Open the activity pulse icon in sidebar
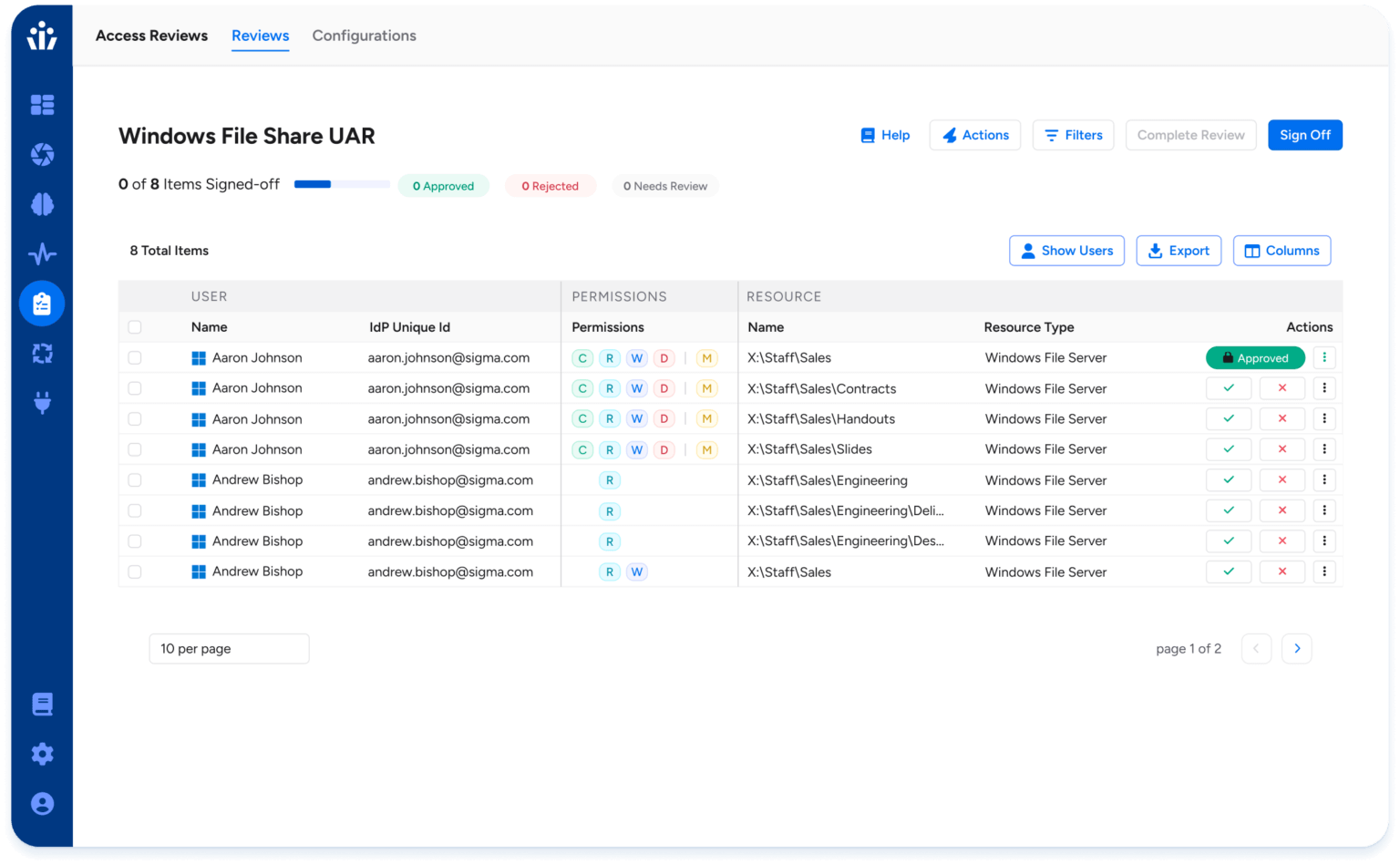1400x865 pixels. pos(42,253)
